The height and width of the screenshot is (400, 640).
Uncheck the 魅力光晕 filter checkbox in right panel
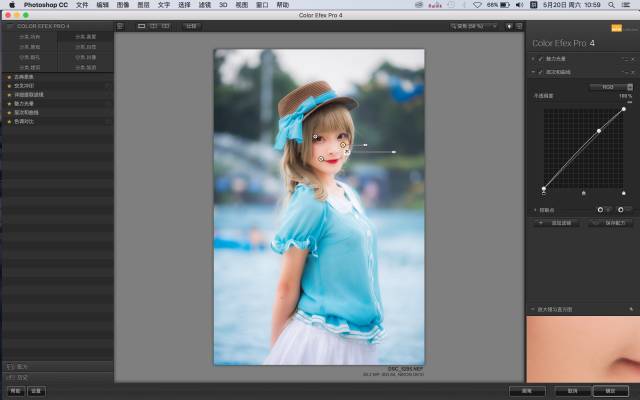point(540,59)
